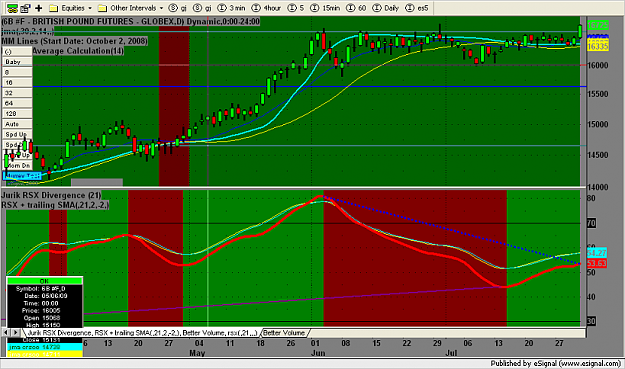Switch to the 15min interval
The width and height of the screenshot is (625, 369).
325,8
